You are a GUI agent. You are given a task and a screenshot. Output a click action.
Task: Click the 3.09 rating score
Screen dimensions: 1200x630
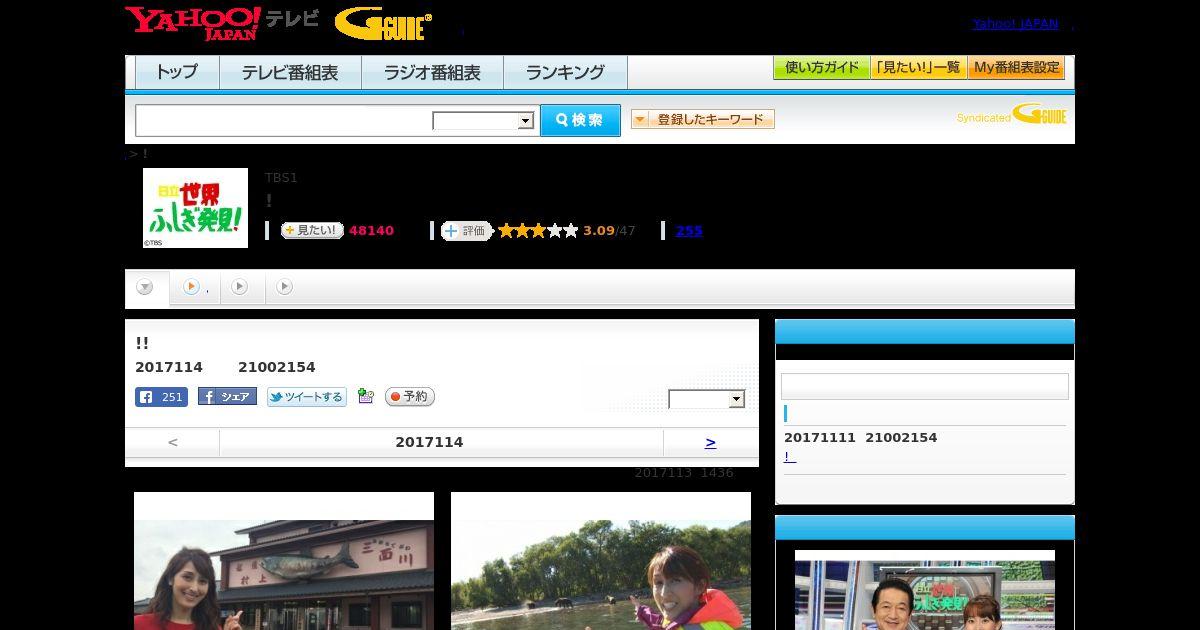pyautogui.click(x=599, y=231)
